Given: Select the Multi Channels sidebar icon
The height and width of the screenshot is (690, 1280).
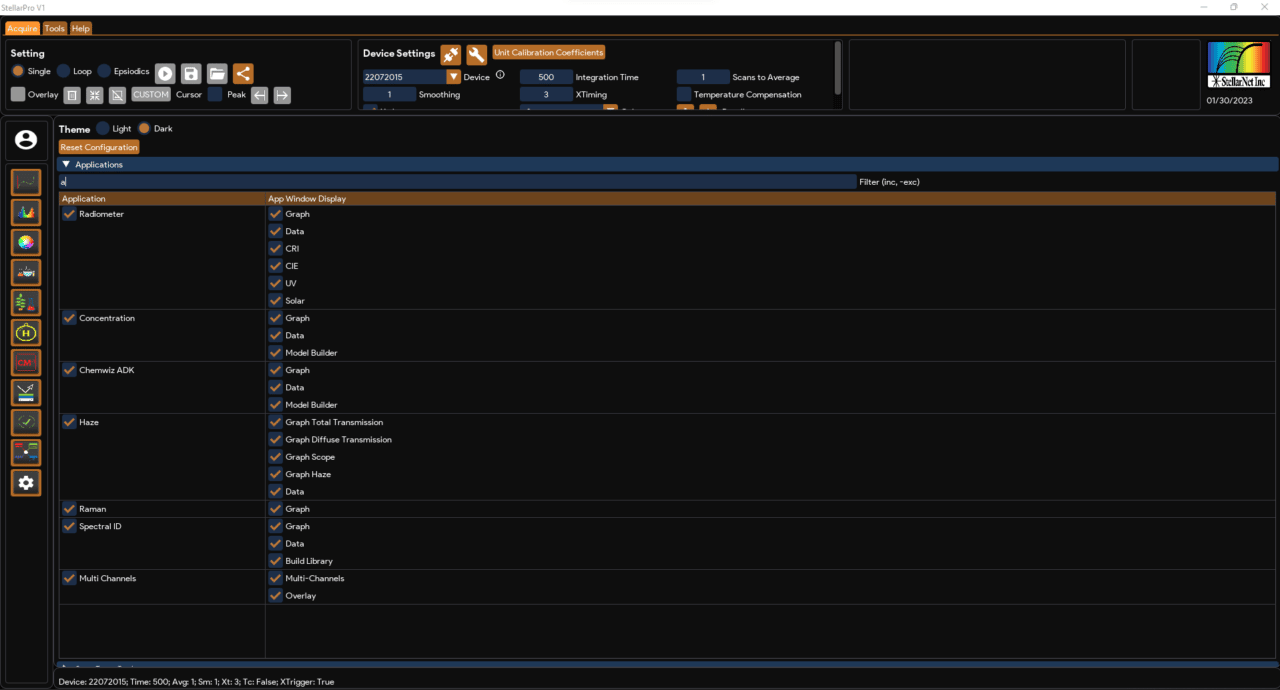Looking at the screenshot, I should point(25,451).
